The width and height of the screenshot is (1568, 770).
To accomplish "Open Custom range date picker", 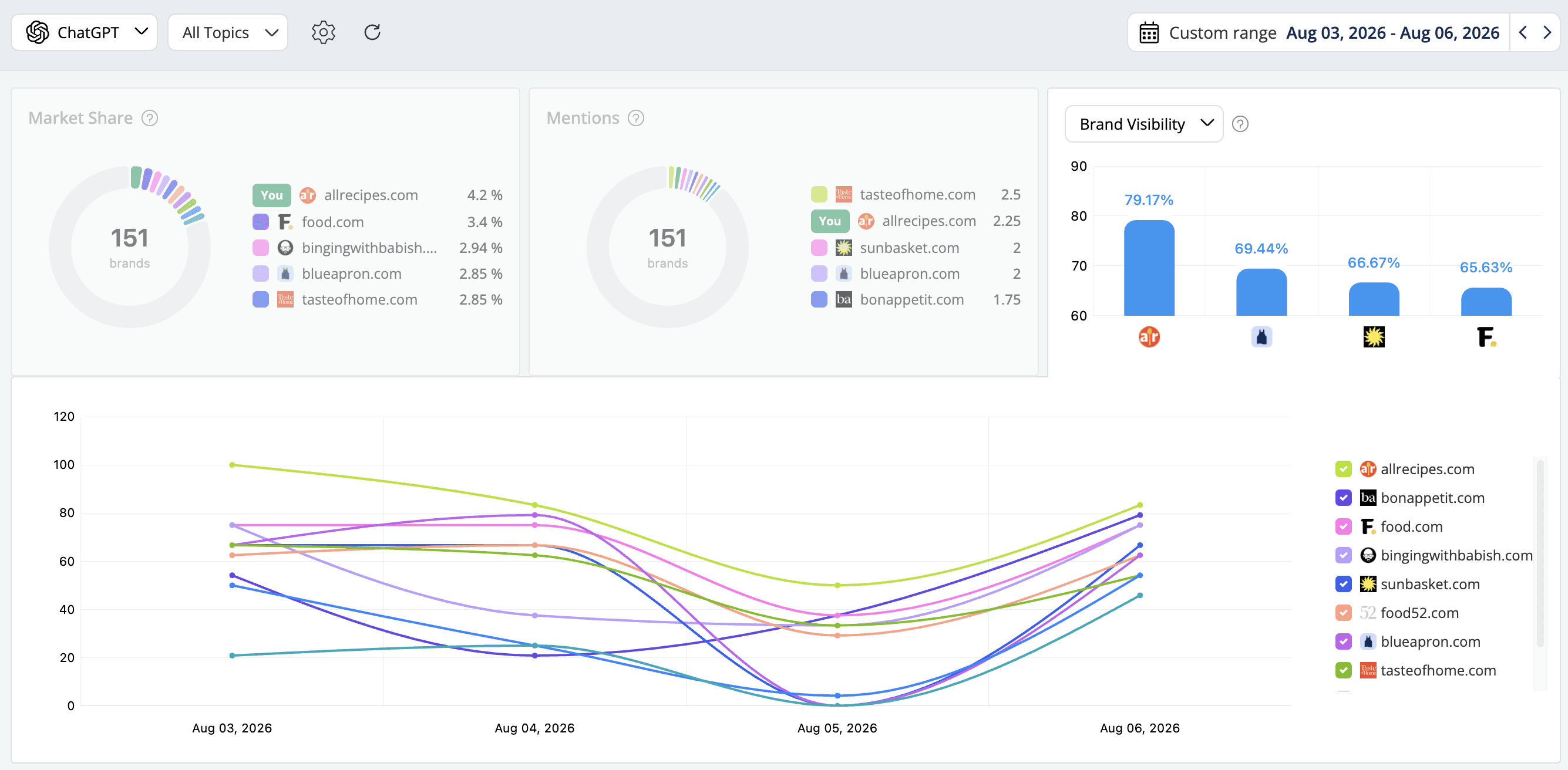I will pyautogui.click(x=1318, y=33).
